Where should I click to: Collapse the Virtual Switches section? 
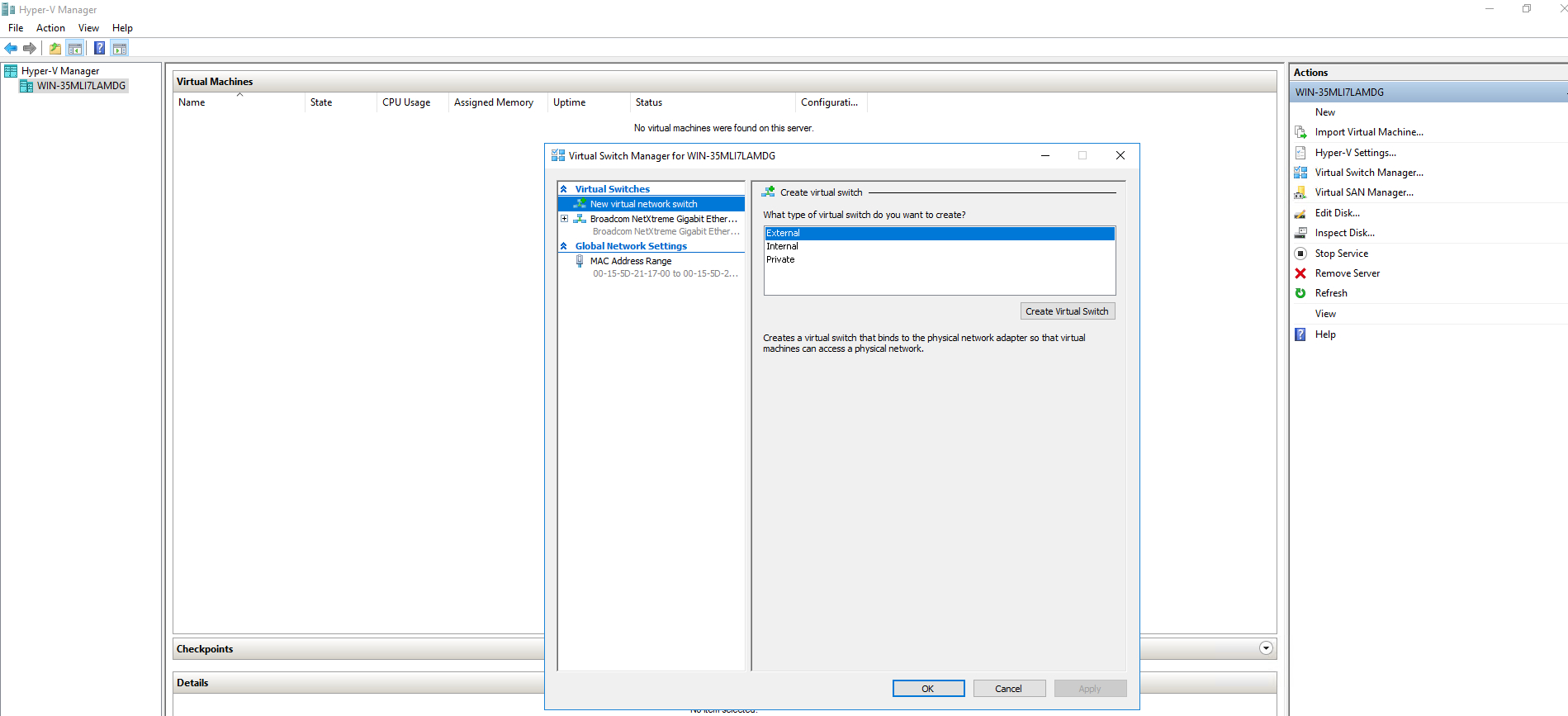pyautogui.click(x=564, y=189)
